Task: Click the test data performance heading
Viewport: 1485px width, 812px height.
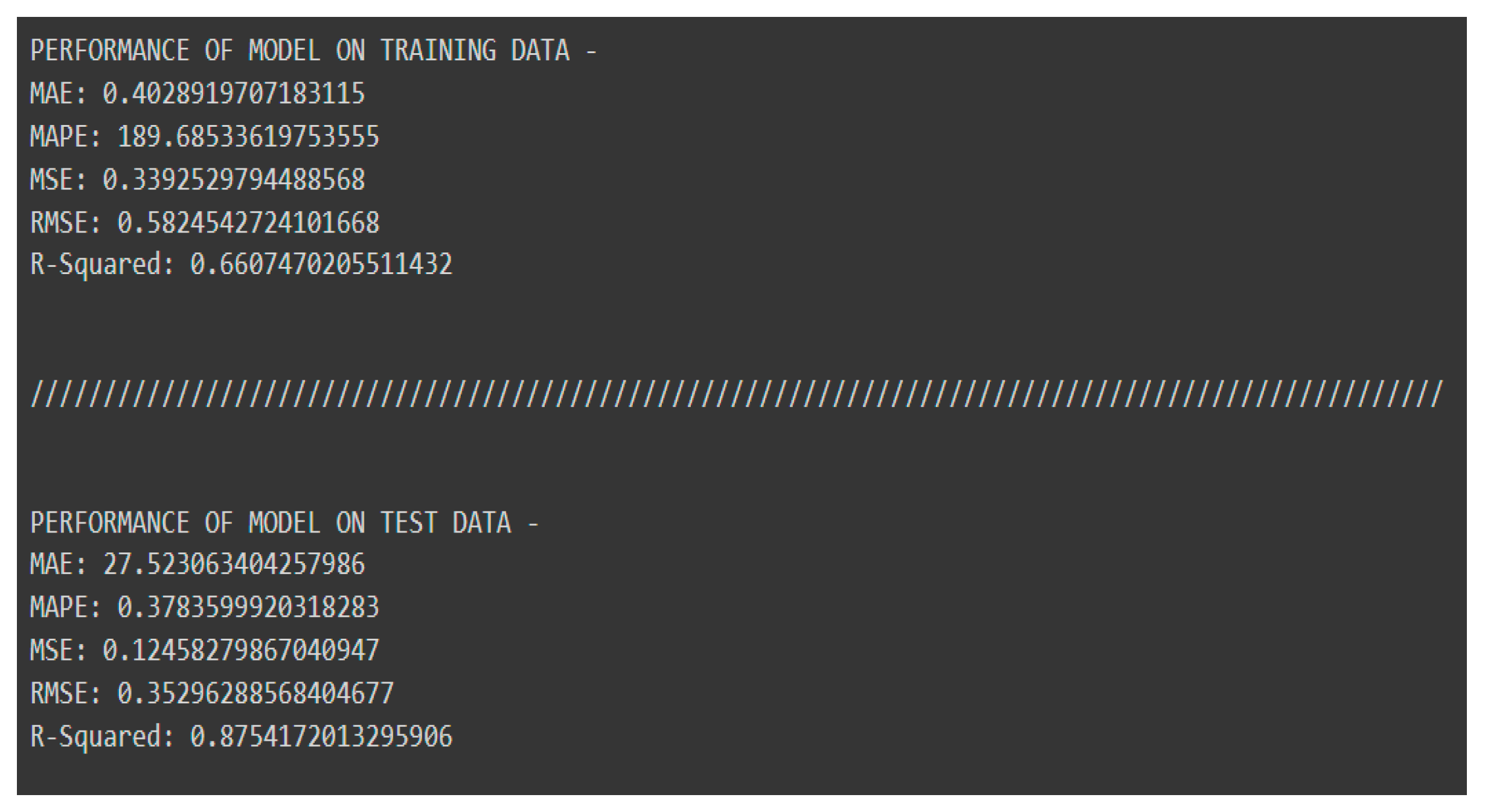Action: pos(284,522)
